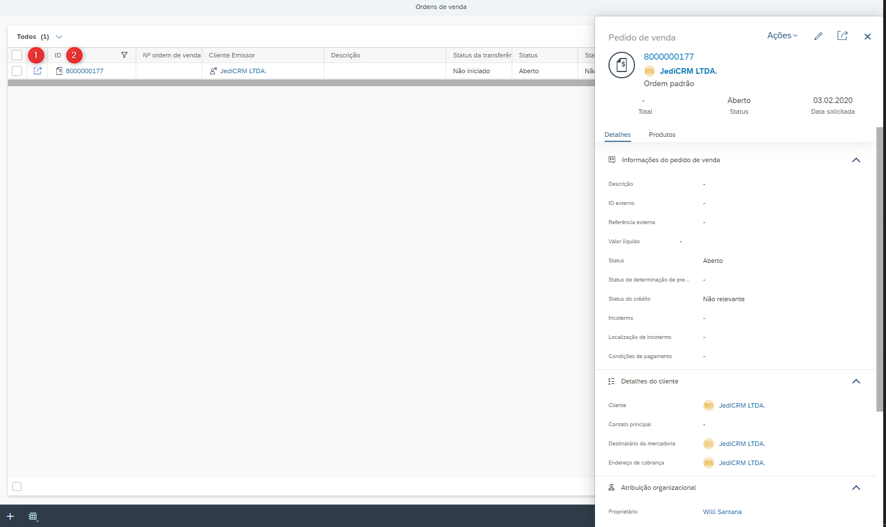This screenshot has height=527, width=886.
Task: Close the Pedido de venda side panel
Action: point(867,37)
